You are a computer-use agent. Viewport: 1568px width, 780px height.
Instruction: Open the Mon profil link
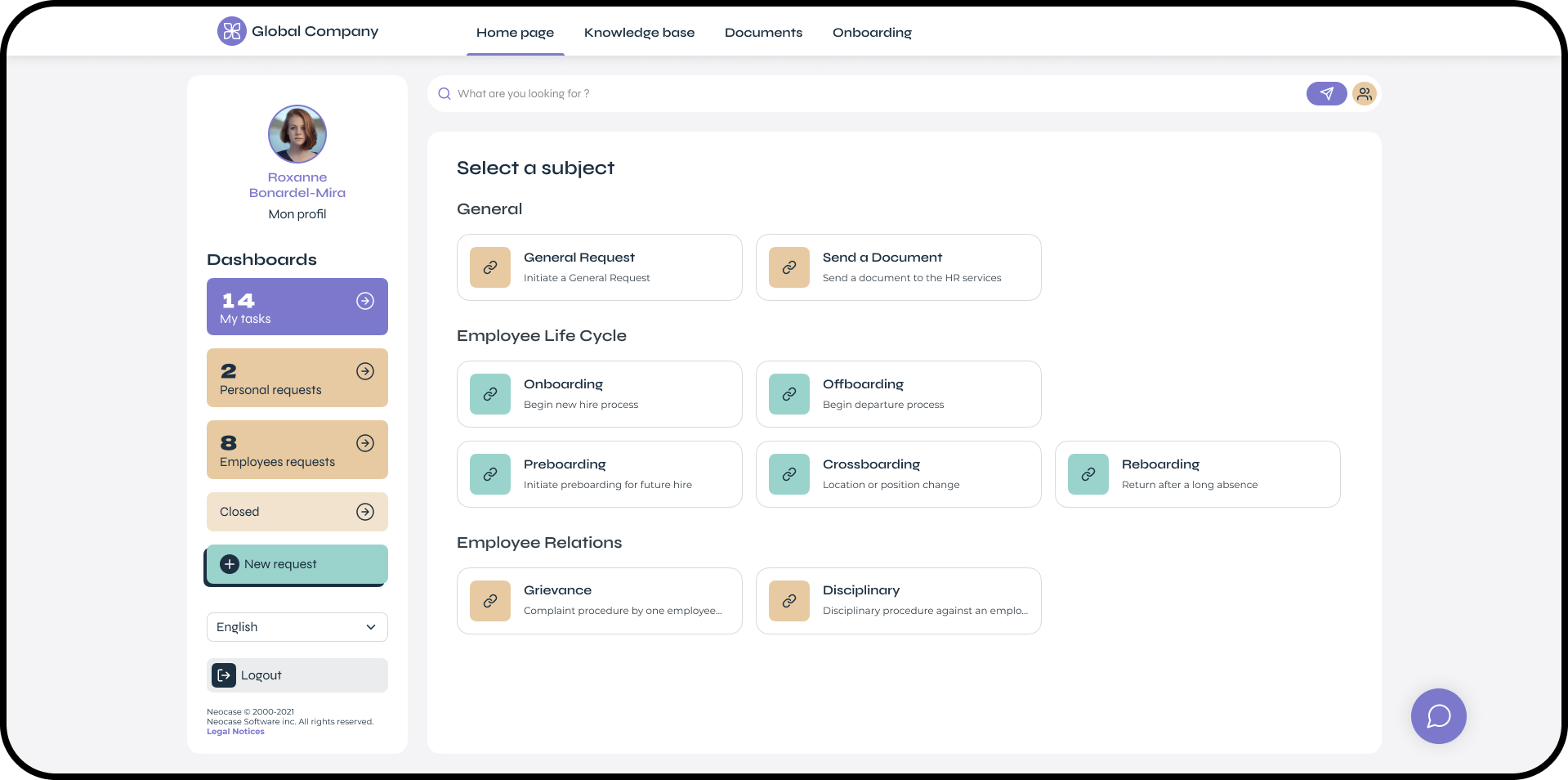[x=297, y=214]
